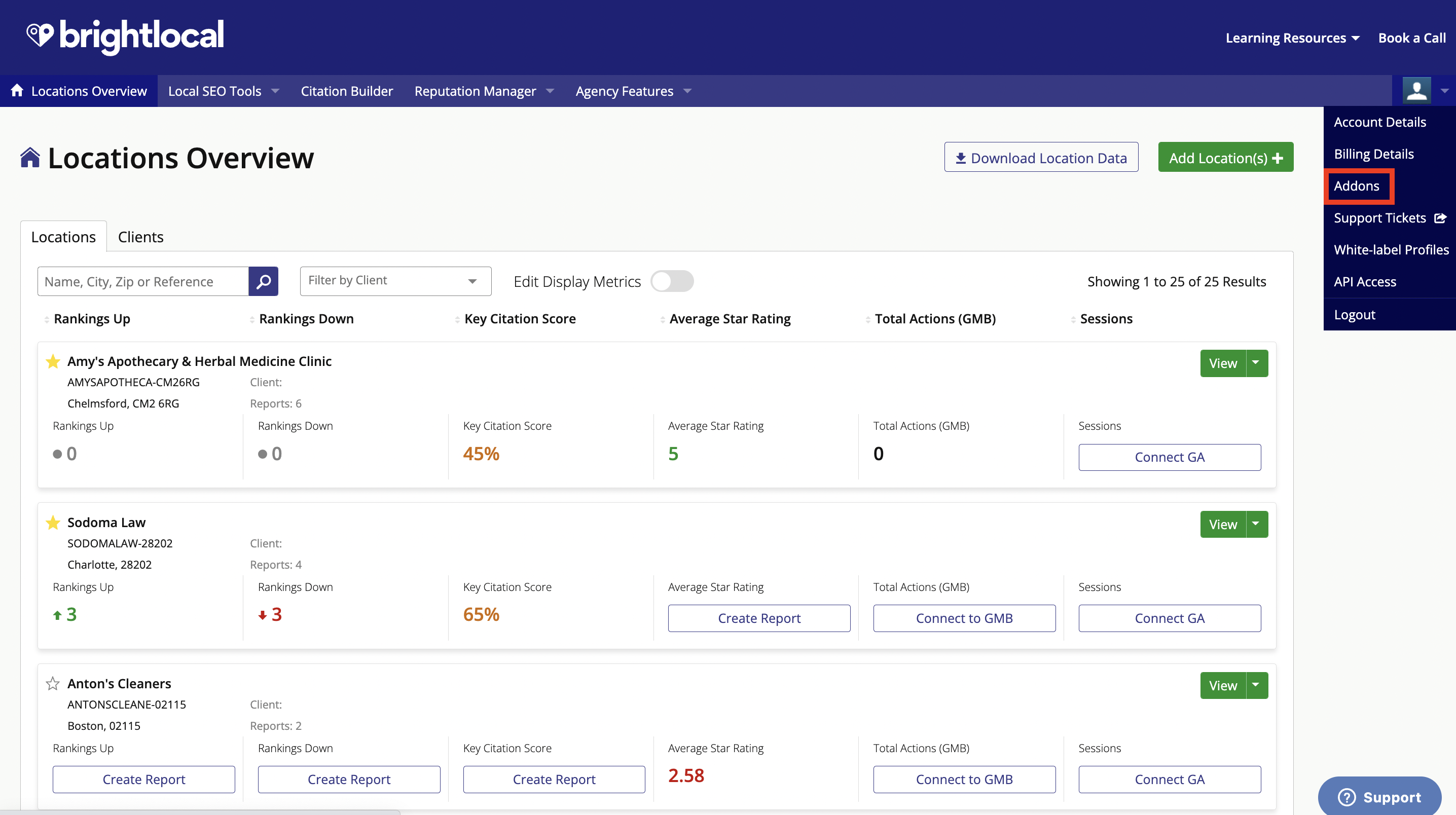Click View button for Amy's Apothecary
Screen dimensions: 1456x815
click(1223, 363)
